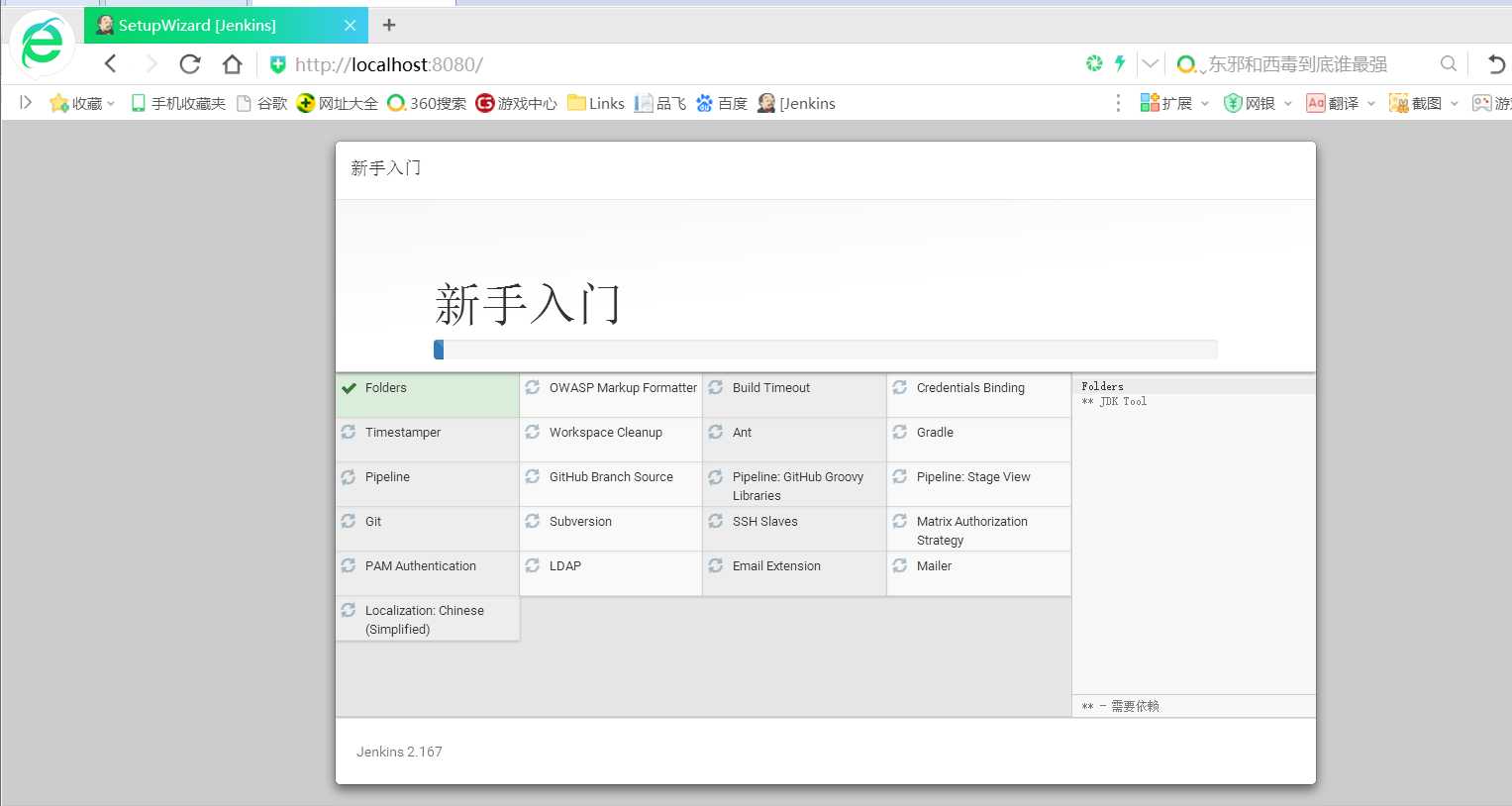
Task: Open a new tab with plus button
Action: (x=389, y=25)
